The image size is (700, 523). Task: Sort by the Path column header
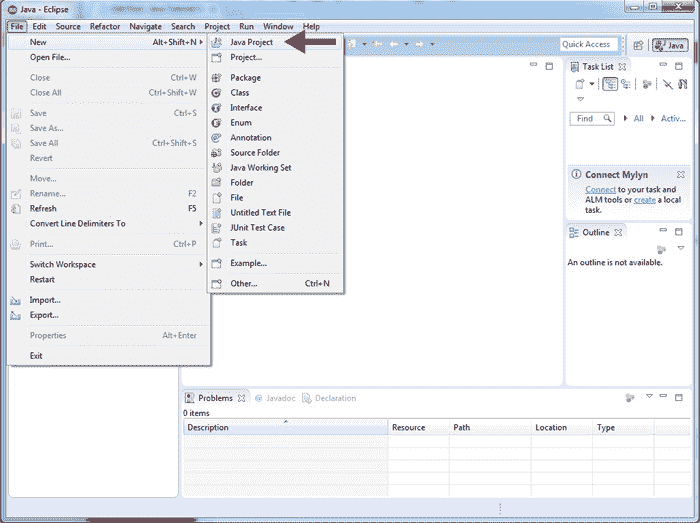point(491,428)
